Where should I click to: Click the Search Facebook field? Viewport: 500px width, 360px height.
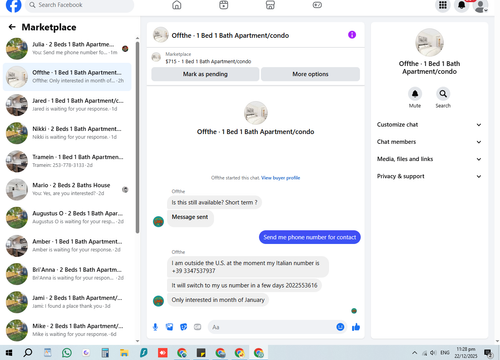(x=79, y=5)
